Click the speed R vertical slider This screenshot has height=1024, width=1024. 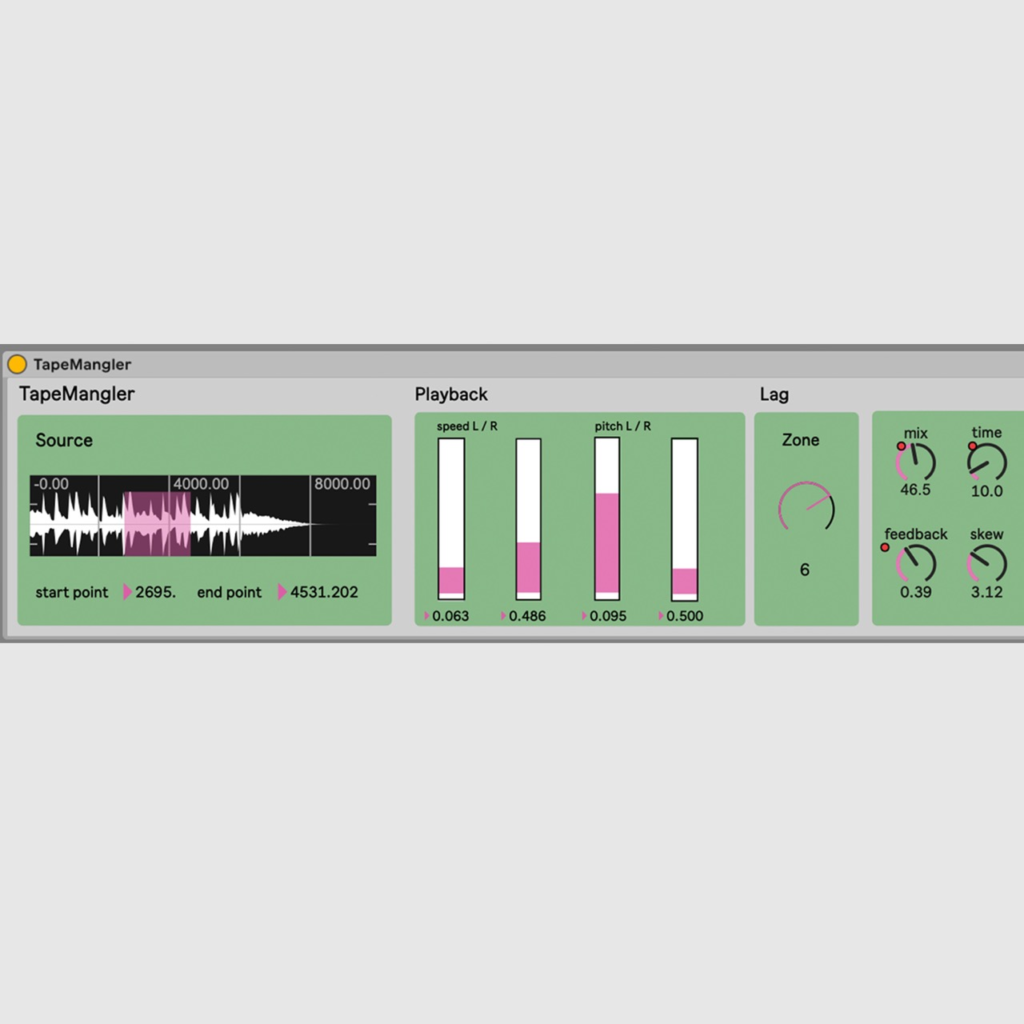528,518
